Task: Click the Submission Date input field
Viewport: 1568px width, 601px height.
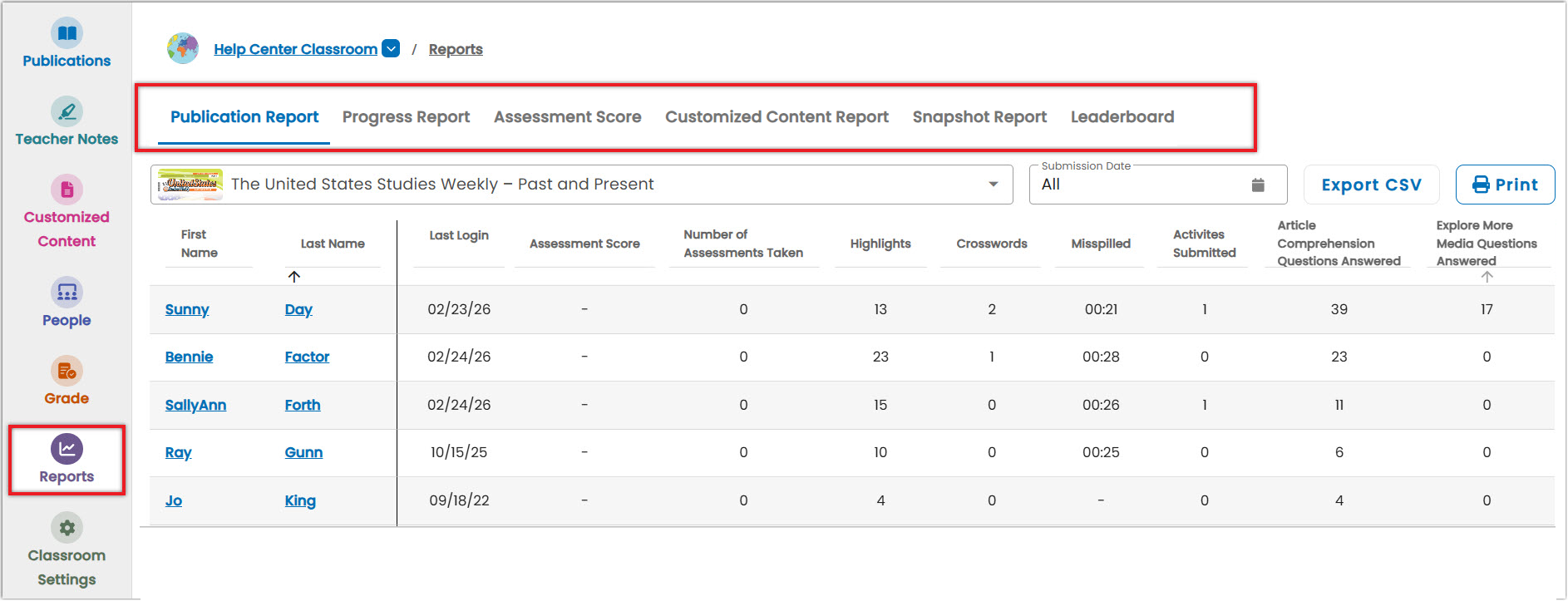Action: (x=1158, y=185)
